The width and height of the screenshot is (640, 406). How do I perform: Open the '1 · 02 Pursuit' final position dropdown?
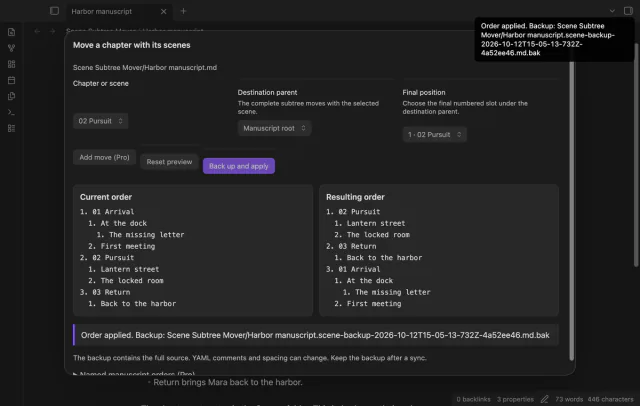[x=434, y=135]
